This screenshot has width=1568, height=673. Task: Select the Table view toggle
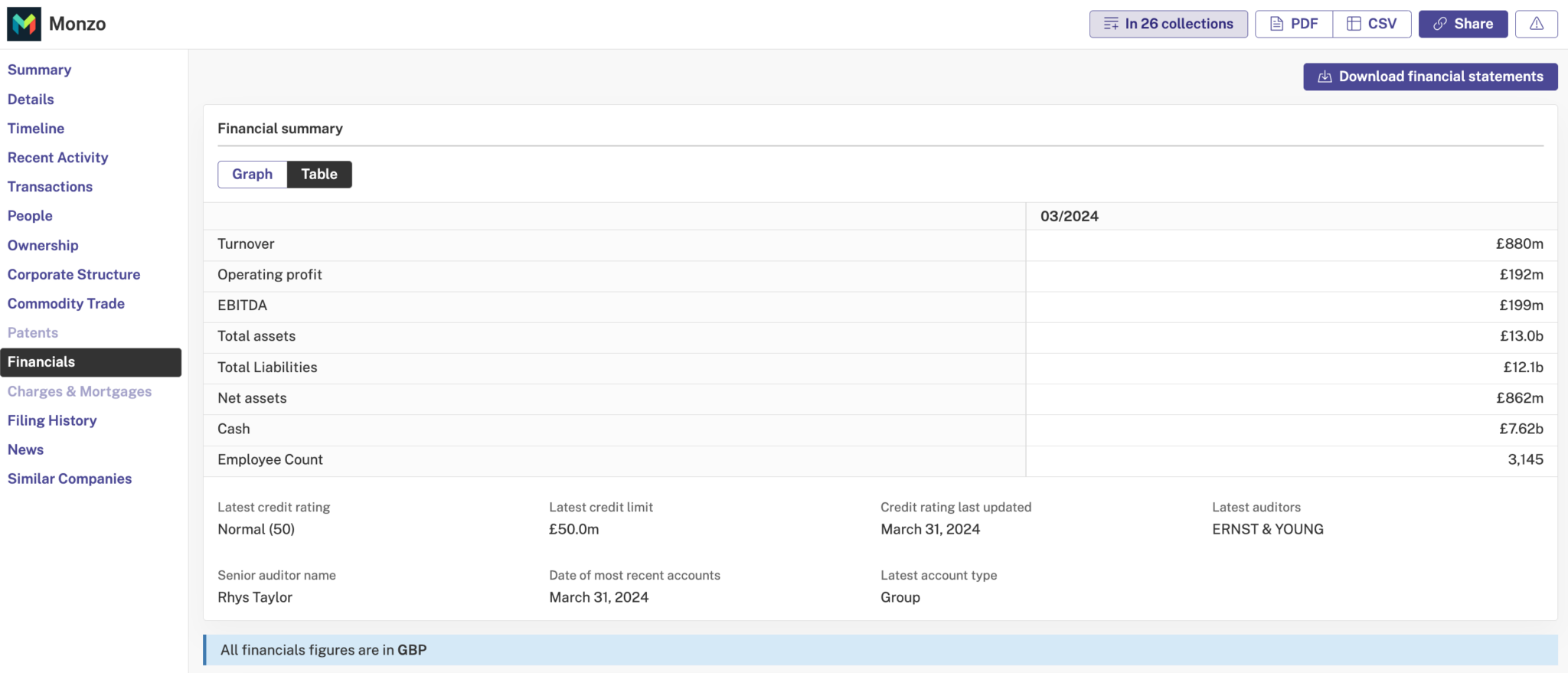319,175
